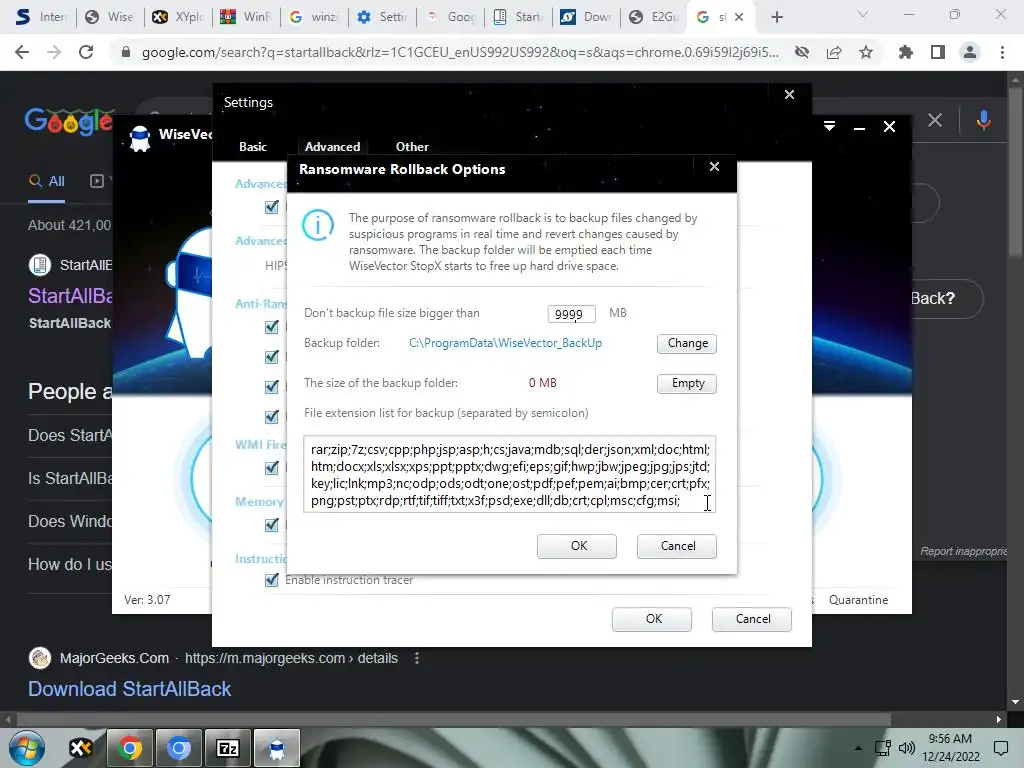This screenshot has height=768, width=1024.
Task: Open Quarantine in WiseVector window
Action: [x=858, y=600]
